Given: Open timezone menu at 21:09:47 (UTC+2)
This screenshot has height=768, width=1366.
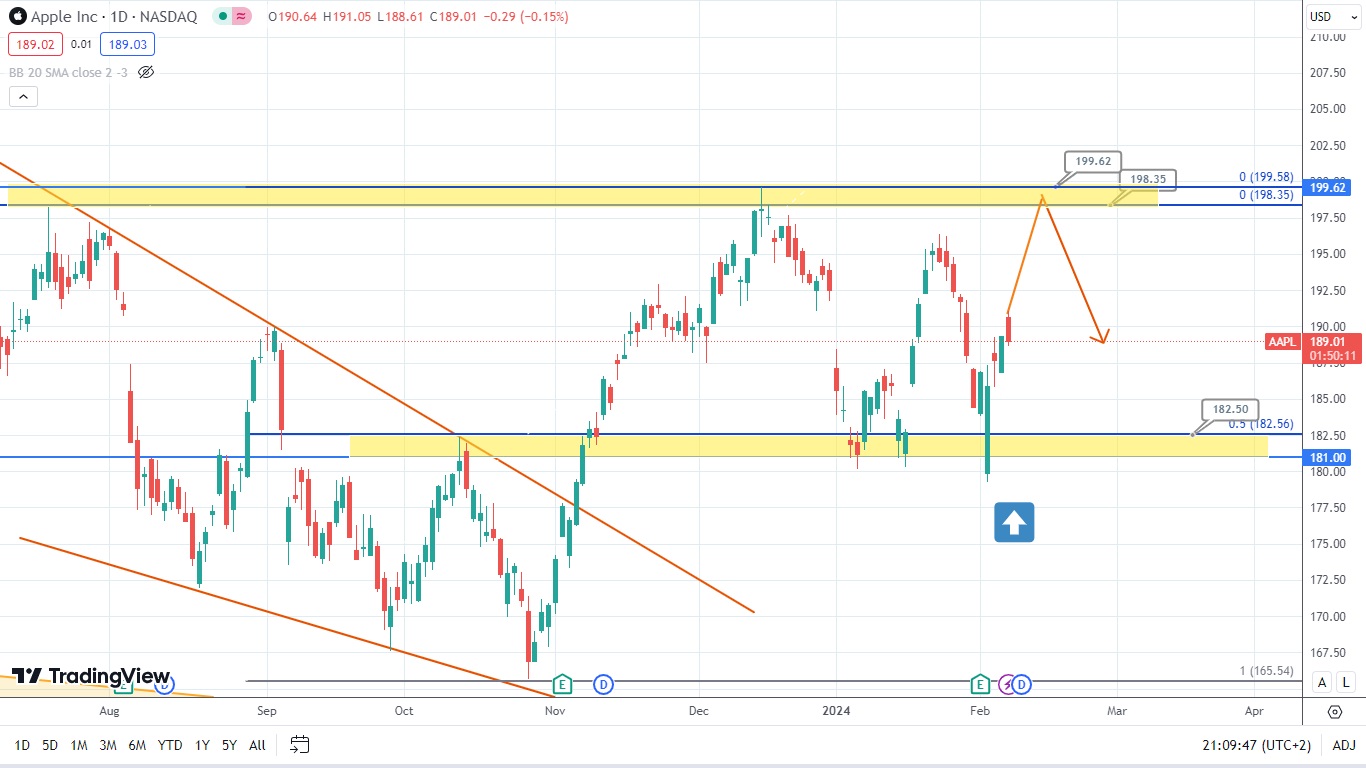Looking at the screenshot, I should click(1256, 745).
